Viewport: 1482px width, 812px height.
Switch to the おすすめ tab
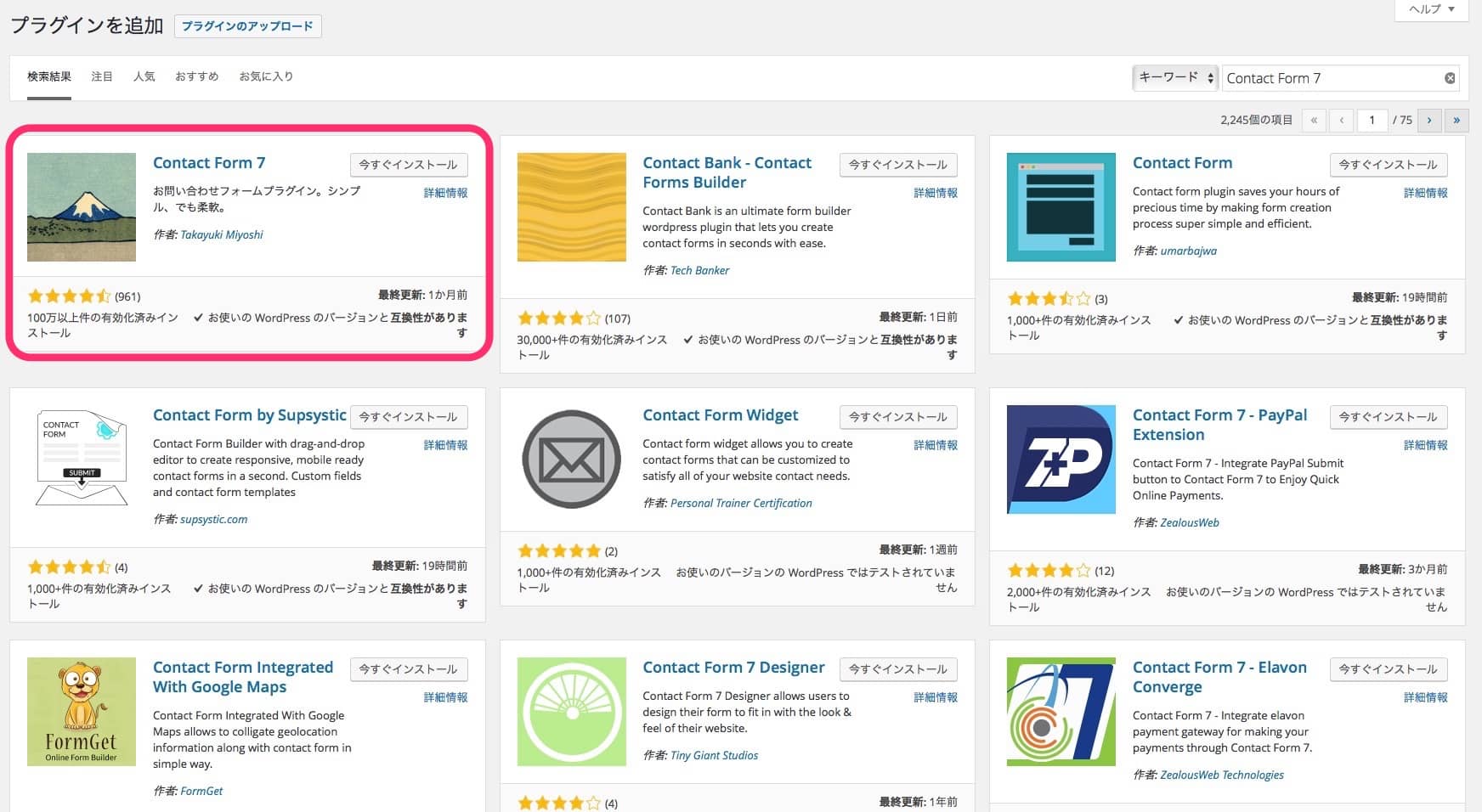click(x=197, y=76)
